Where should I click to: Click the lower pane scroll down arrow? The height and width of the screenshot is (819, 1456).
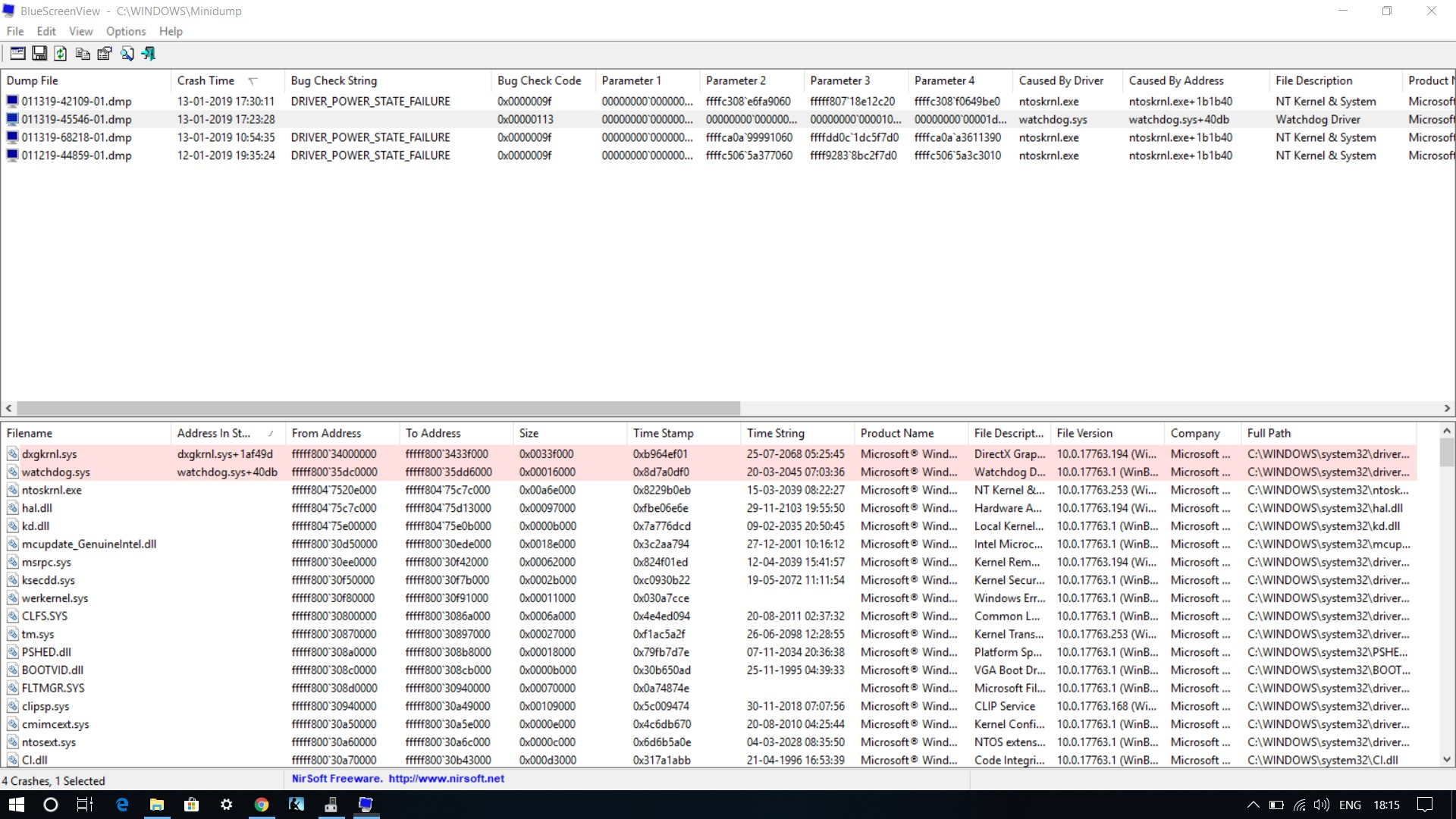1447,759
